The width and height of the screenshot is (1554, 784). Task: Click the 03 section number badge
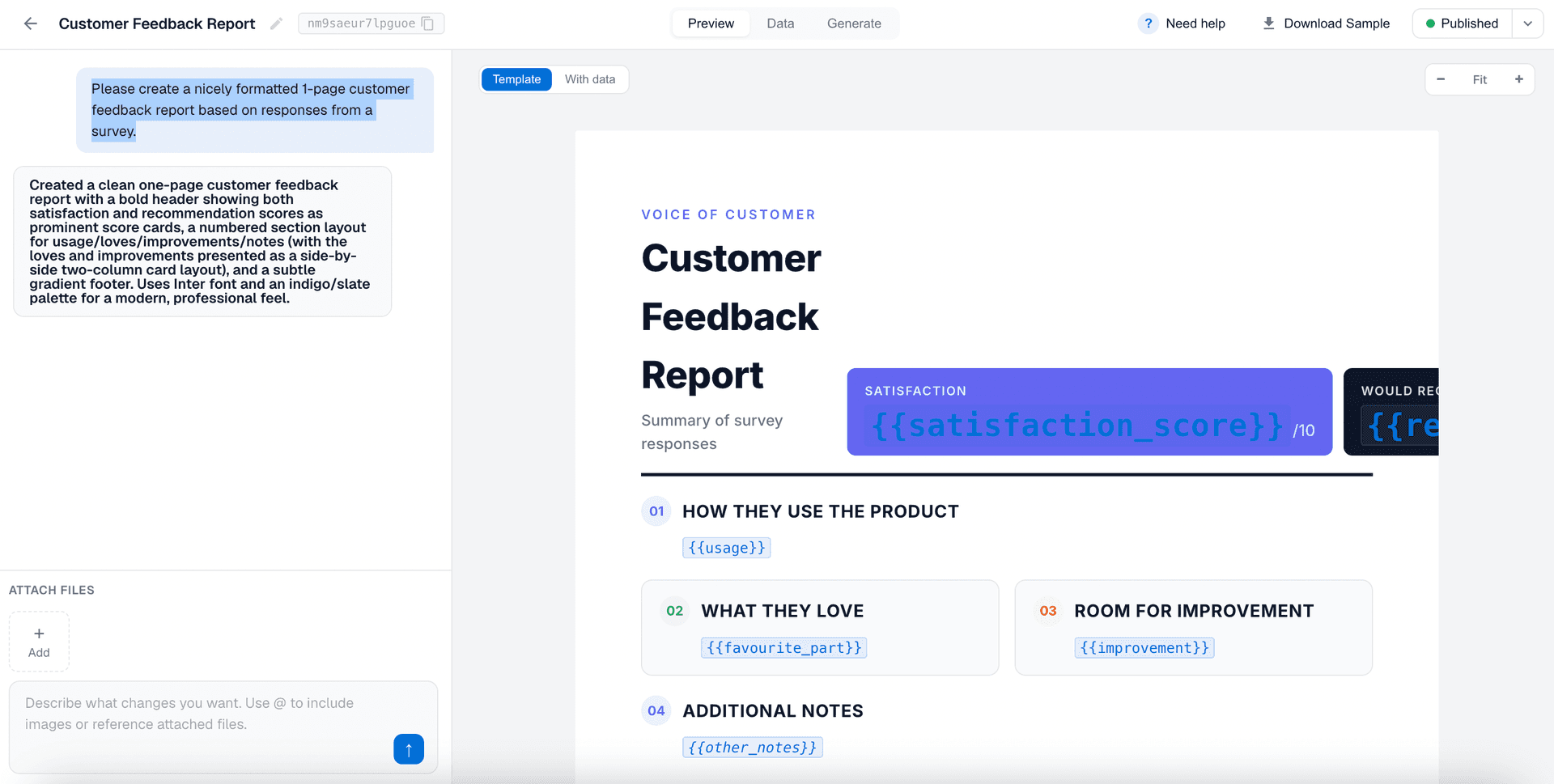coord(1048,611)
